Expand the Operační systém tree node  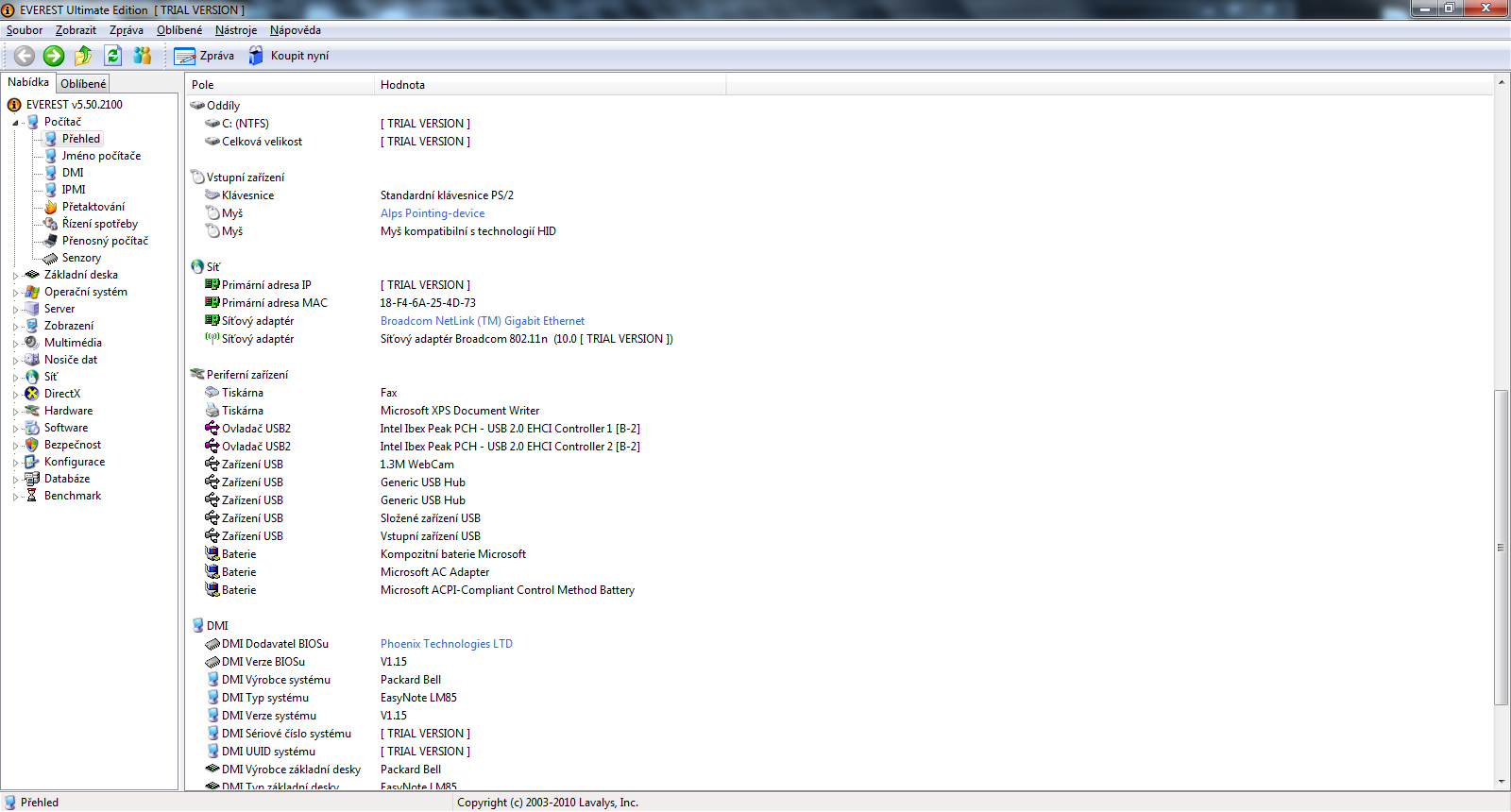pos(16,293)
